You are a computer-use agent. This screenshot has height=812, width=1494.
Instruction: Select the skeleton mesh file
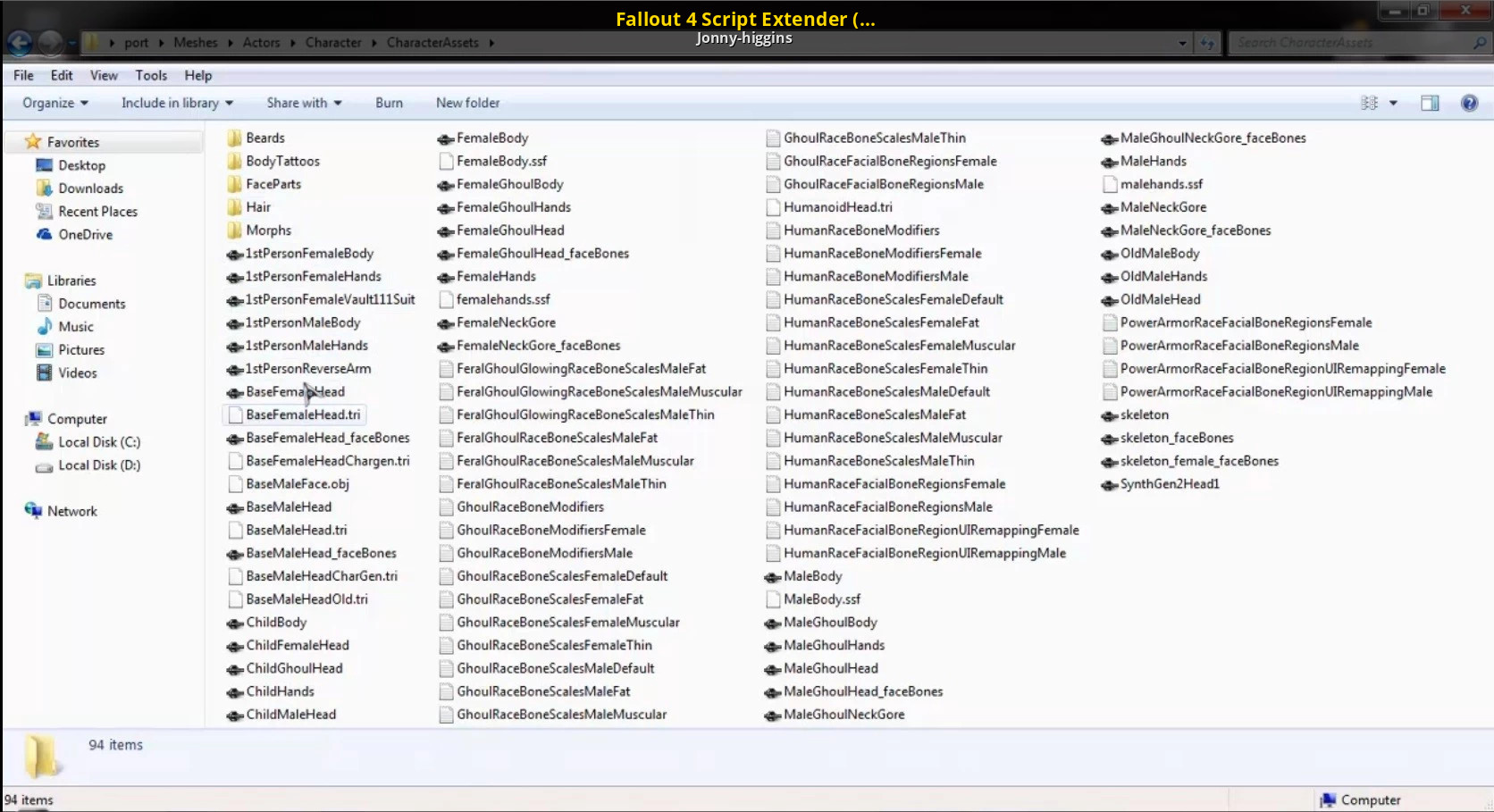pos(1144,414)
